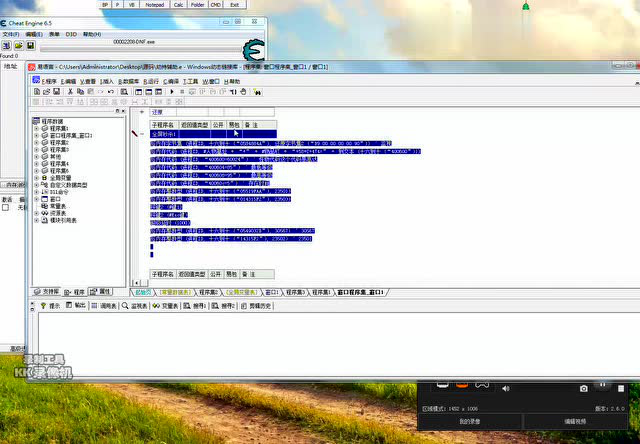The width and height of the screenshot is (640, 444).
Task: Switch to the 支持库 panel tab
Action: [x=47, y=292]
